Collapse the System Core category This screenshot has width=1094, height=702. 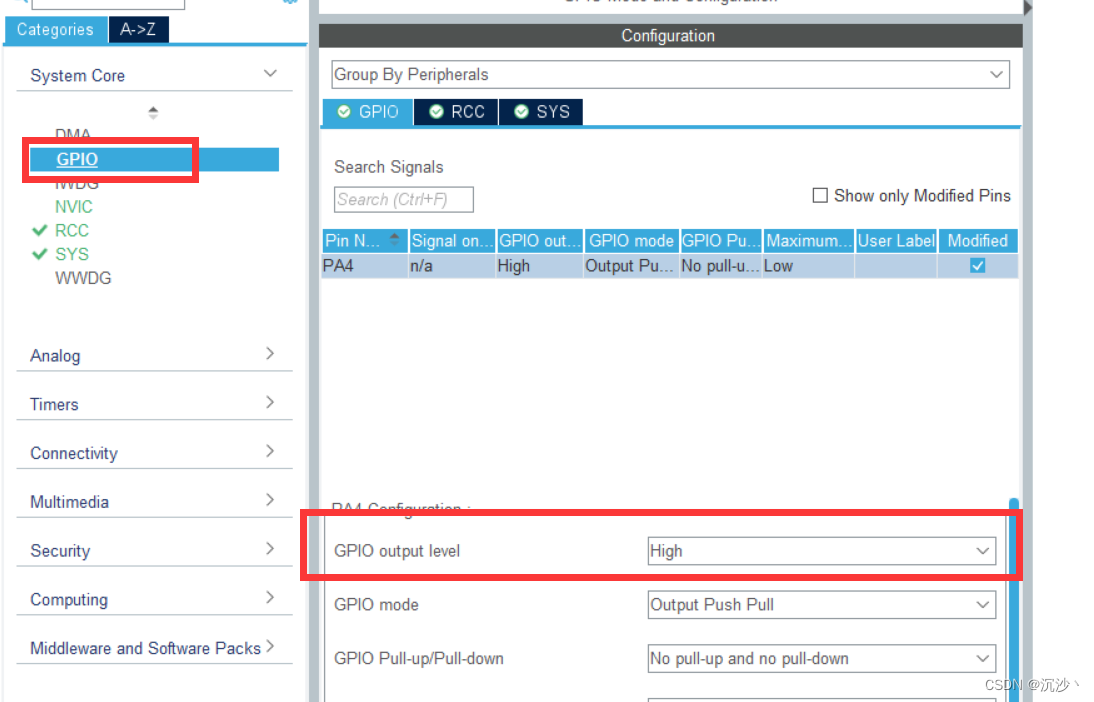[x=271, y=74]
